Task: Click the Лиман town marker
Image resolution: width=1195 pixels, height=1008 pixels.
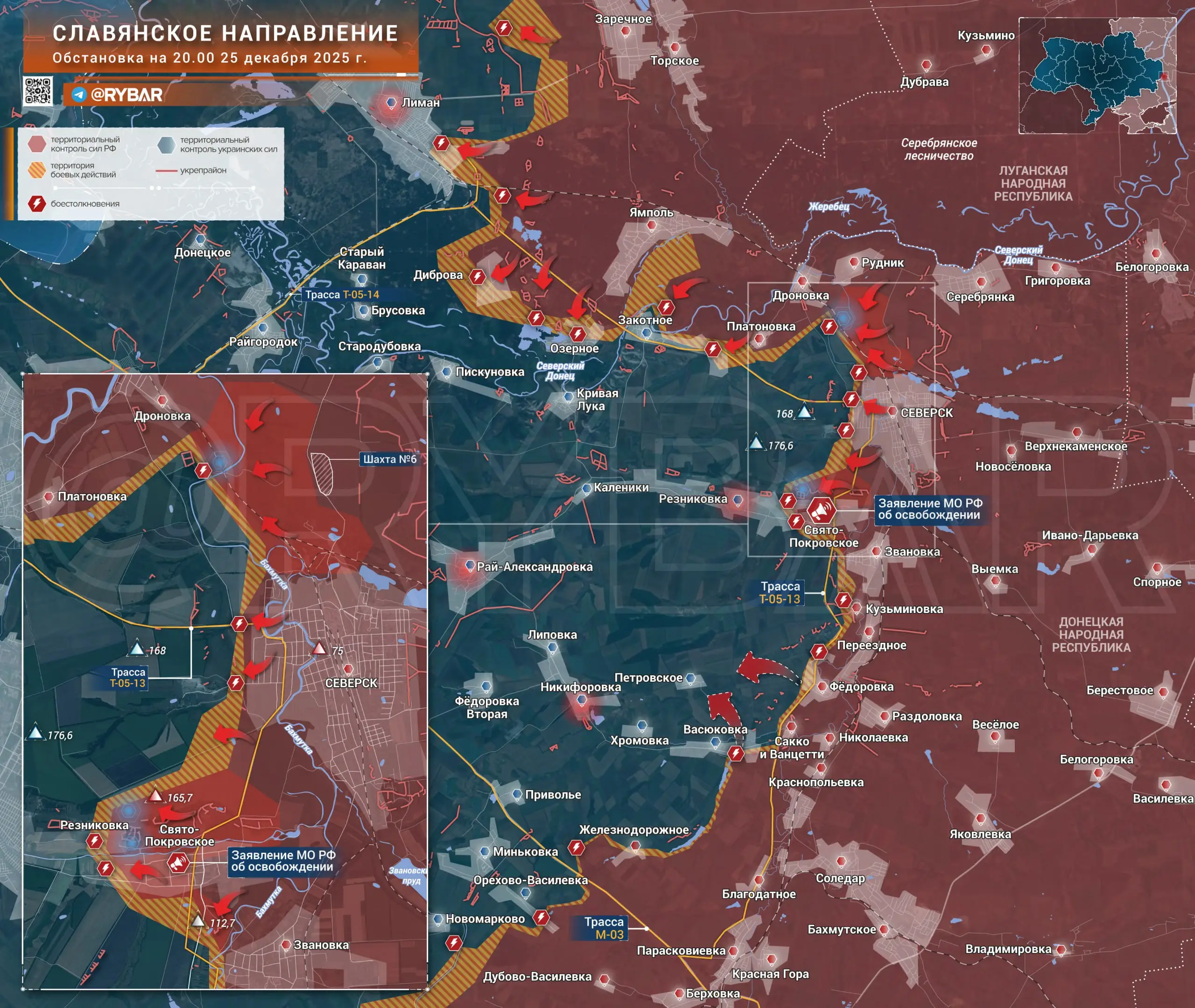Action: coord(391,103)
